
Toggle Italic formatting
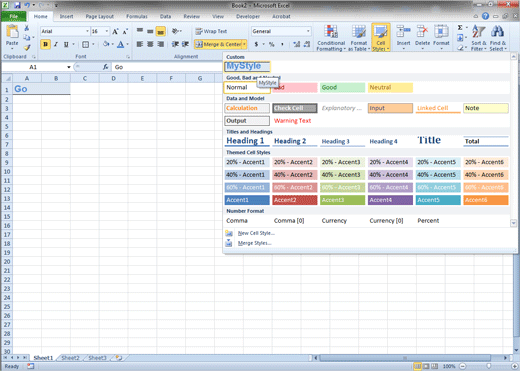(56, 44)
